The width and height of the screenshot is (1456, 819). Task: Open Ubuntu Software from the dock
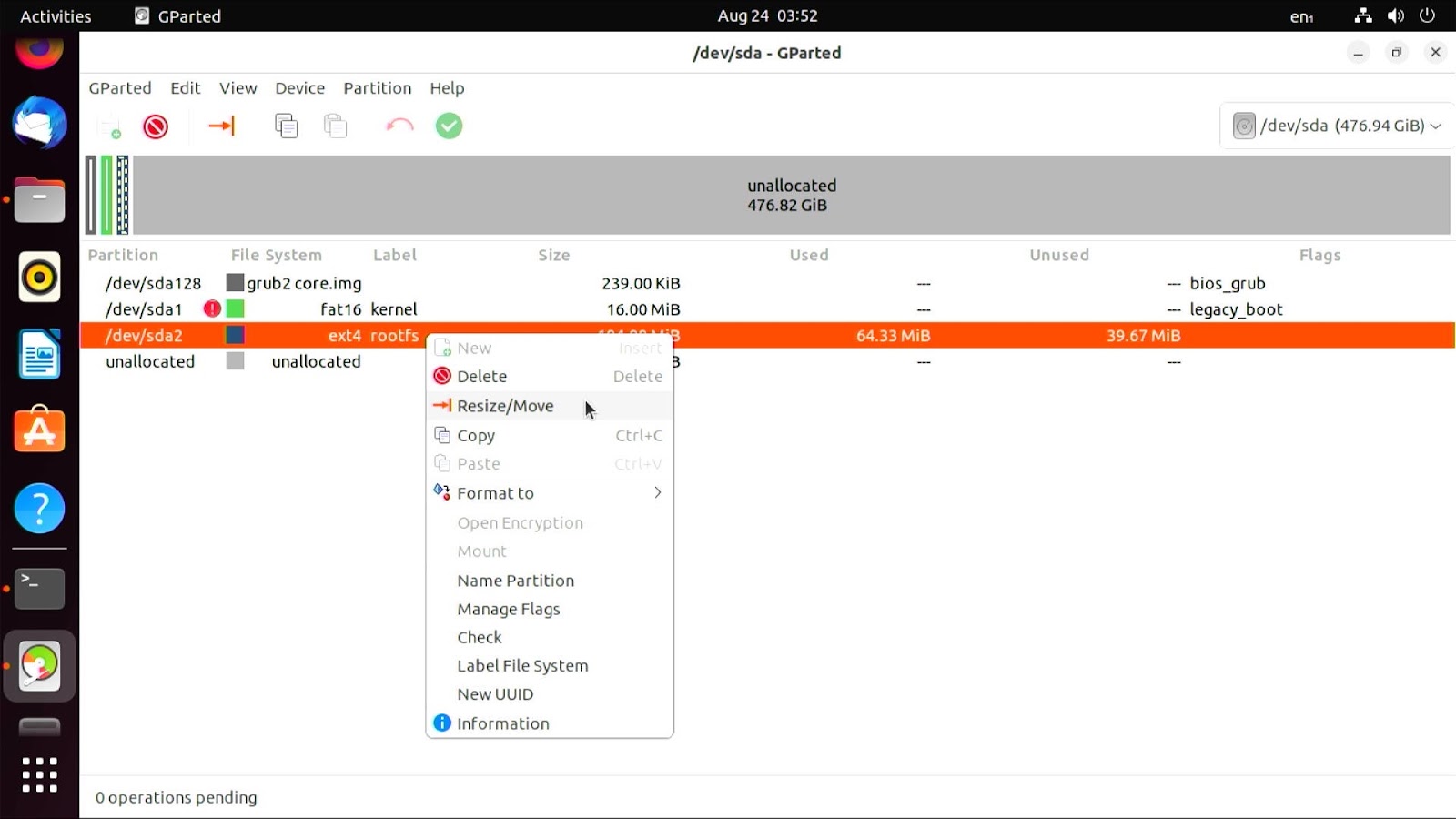point(39,430)
